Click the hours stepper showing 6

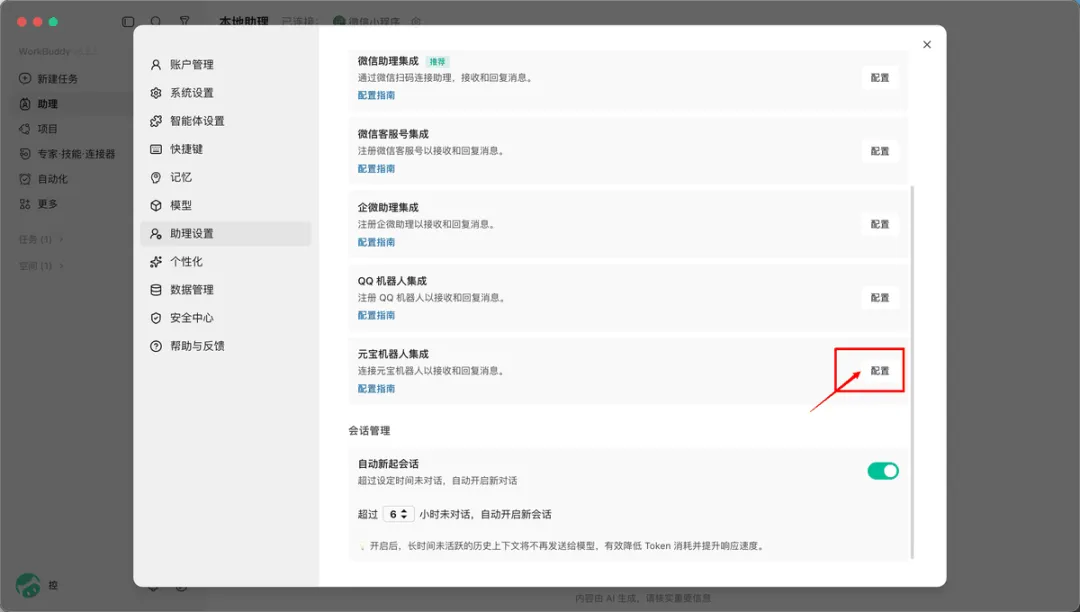coord(398,514)
